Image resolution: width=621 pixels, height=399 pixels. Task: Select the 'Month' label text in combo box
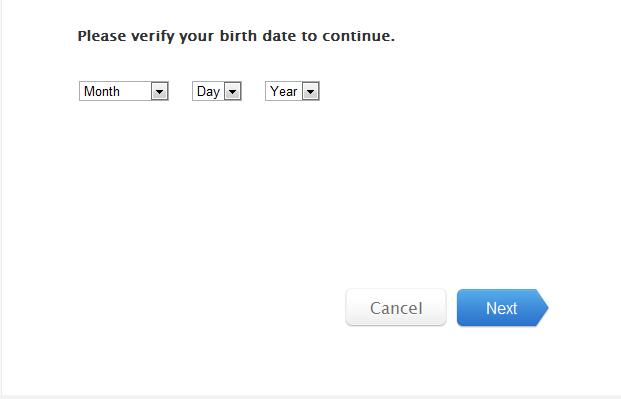[102, 92]
